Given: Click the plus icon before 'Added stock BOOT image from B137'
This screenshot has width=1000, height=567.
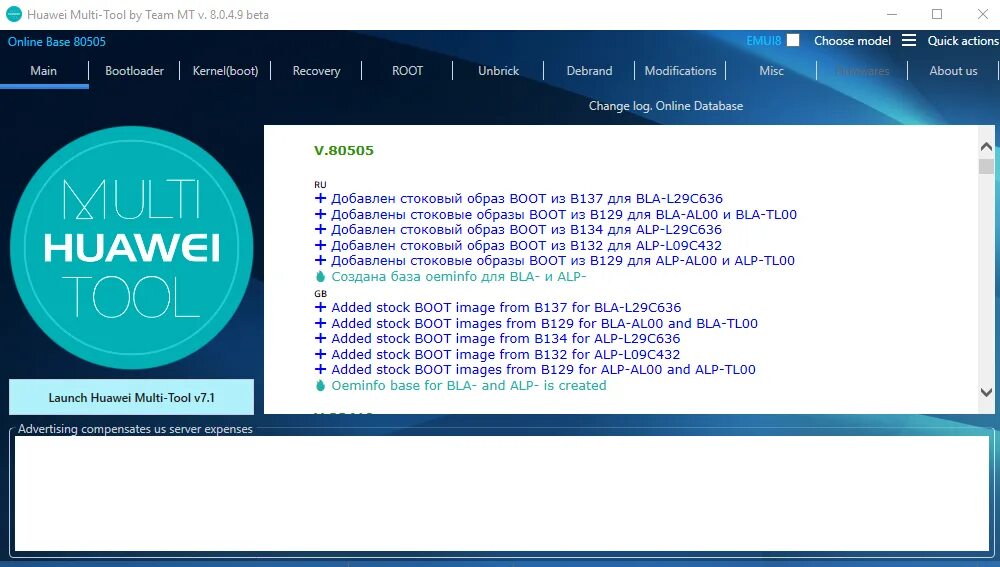Looking at the screenshot, I should (x=320, y=307).
